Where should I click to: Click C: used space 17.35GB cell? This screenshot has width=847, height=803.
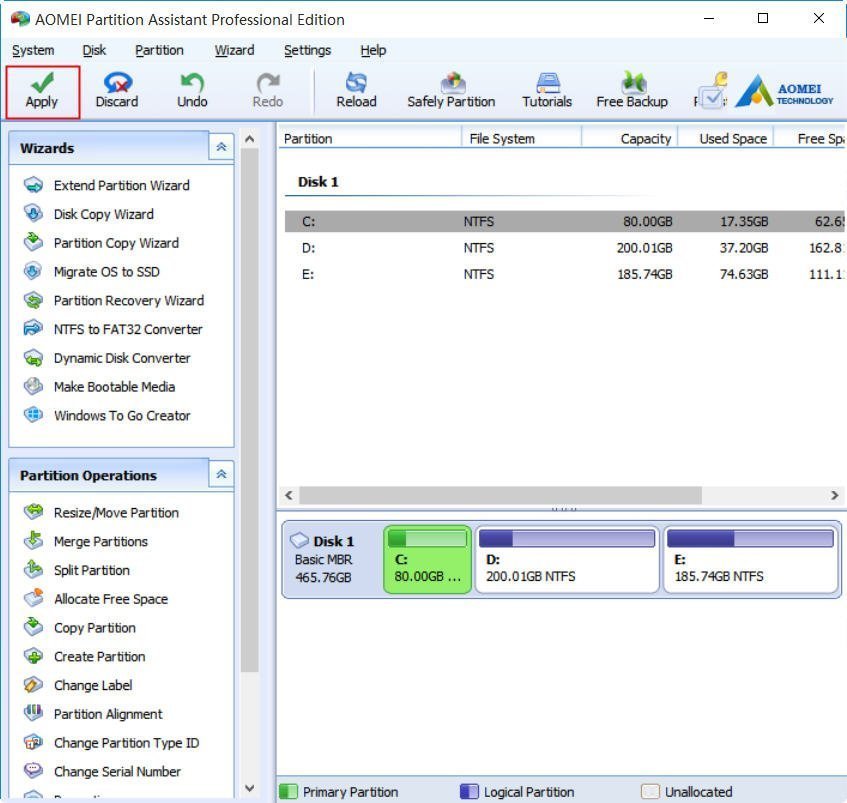[743, 221]
